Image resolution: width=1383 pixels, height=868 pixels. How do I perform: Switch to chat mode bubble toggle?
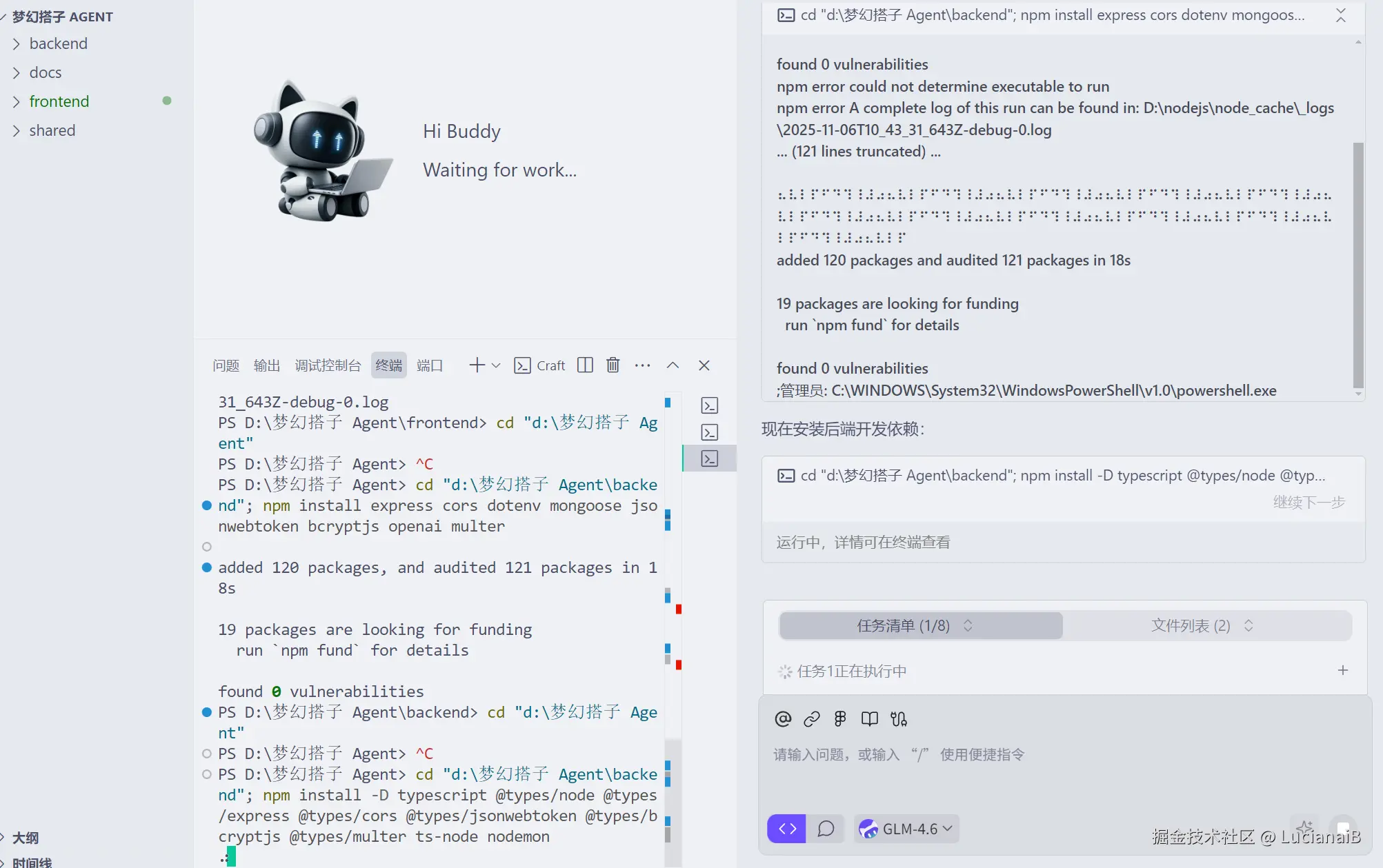click(x=826, y=829)
